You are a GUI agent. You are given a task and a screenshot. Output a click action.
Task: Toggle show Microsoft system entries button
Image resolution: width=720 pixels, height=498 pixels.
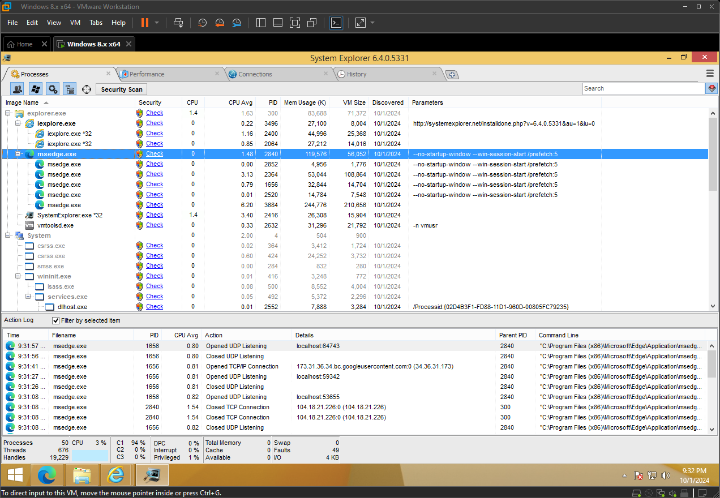[x=35, y=89]
